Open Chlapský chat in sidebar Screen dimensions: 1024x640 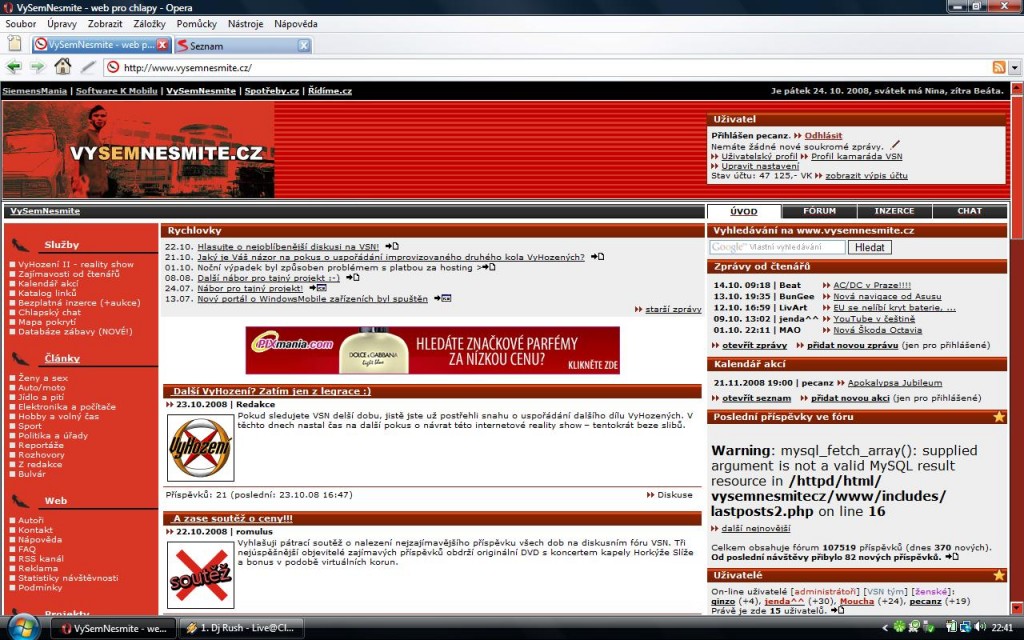pyautogui.click(x=50, y=312)
